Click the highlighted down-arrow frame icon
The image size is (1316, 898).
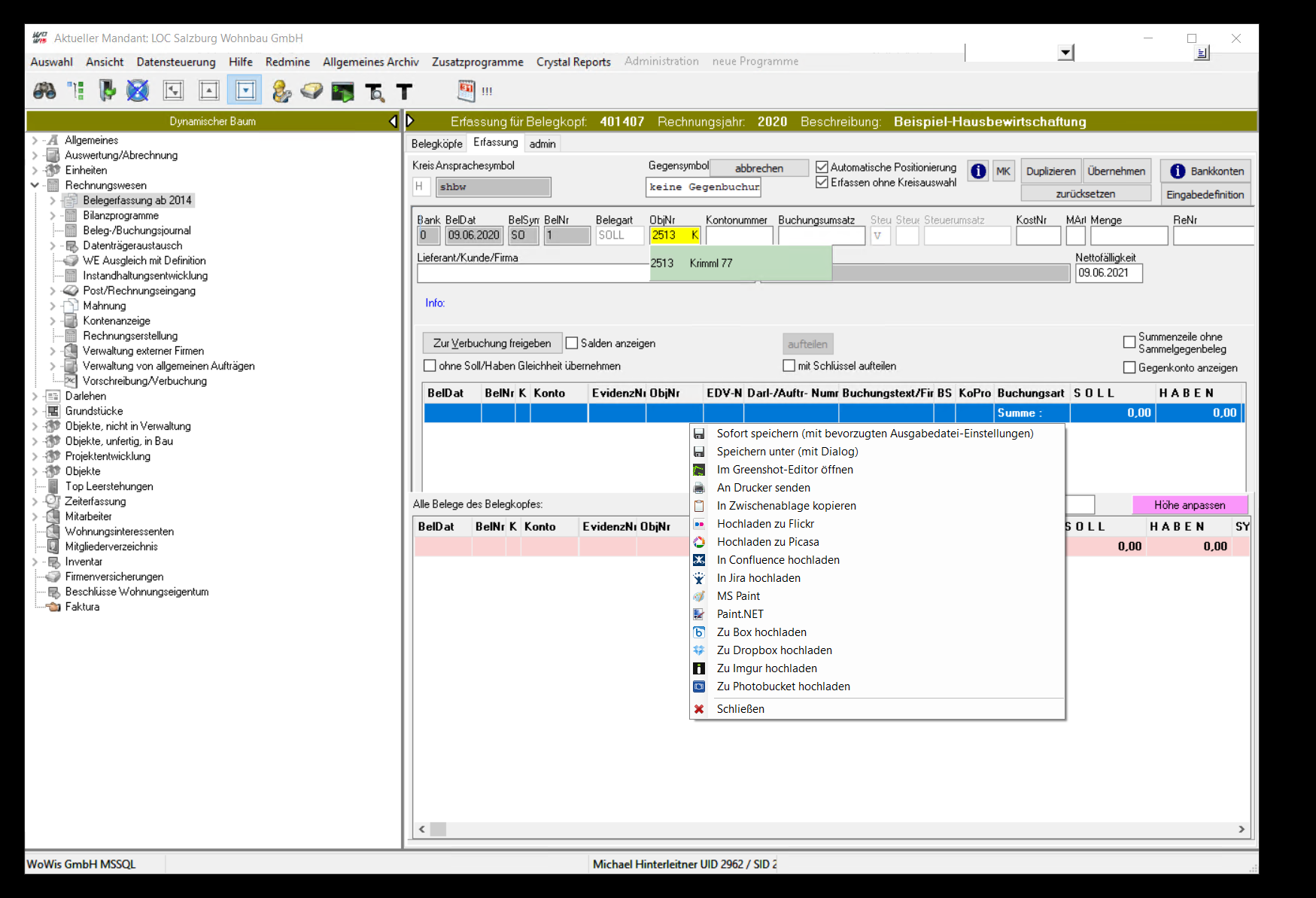pyautogui.click(x=245, y=90)
